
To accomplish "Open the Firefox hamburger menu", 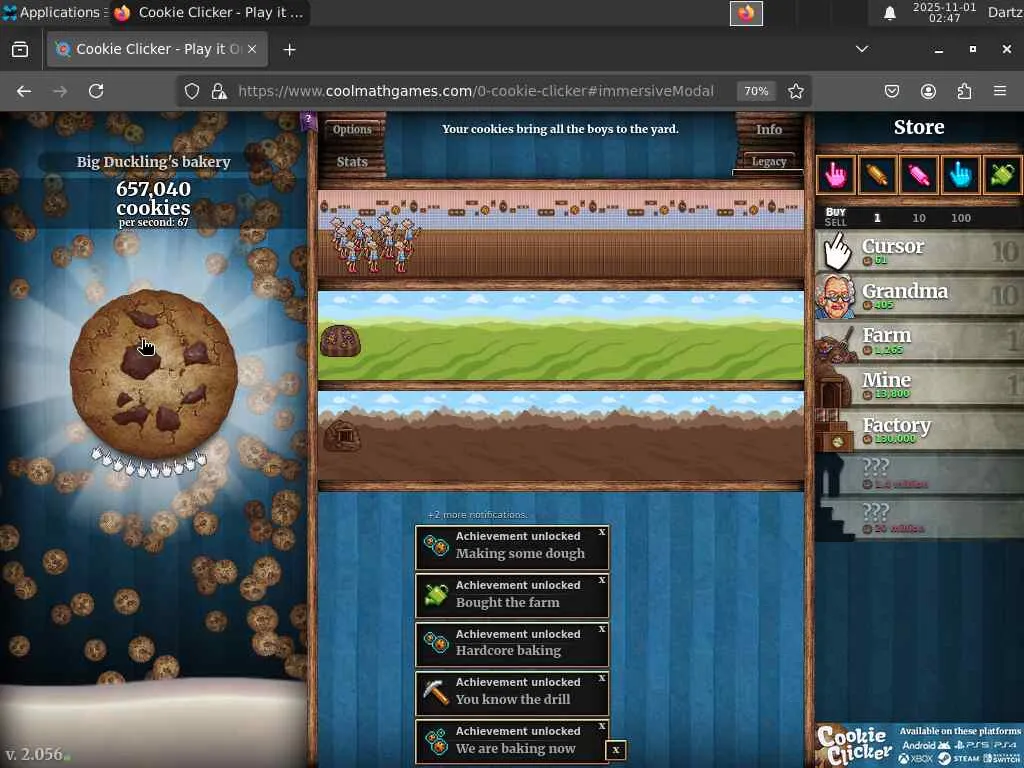I will tap(1000, 91).
